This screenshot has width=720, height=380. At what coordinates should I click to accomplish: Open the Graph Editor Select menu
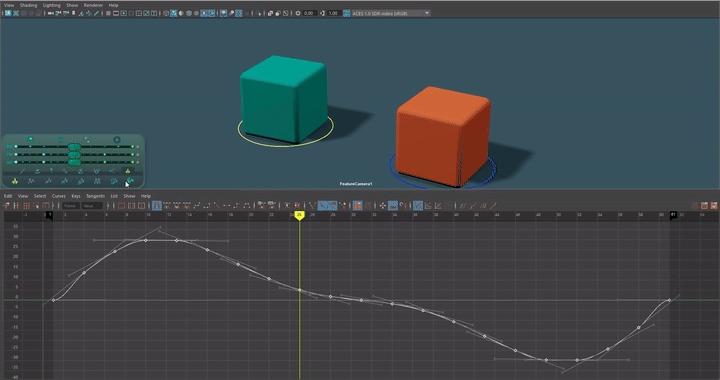(40, 196)
